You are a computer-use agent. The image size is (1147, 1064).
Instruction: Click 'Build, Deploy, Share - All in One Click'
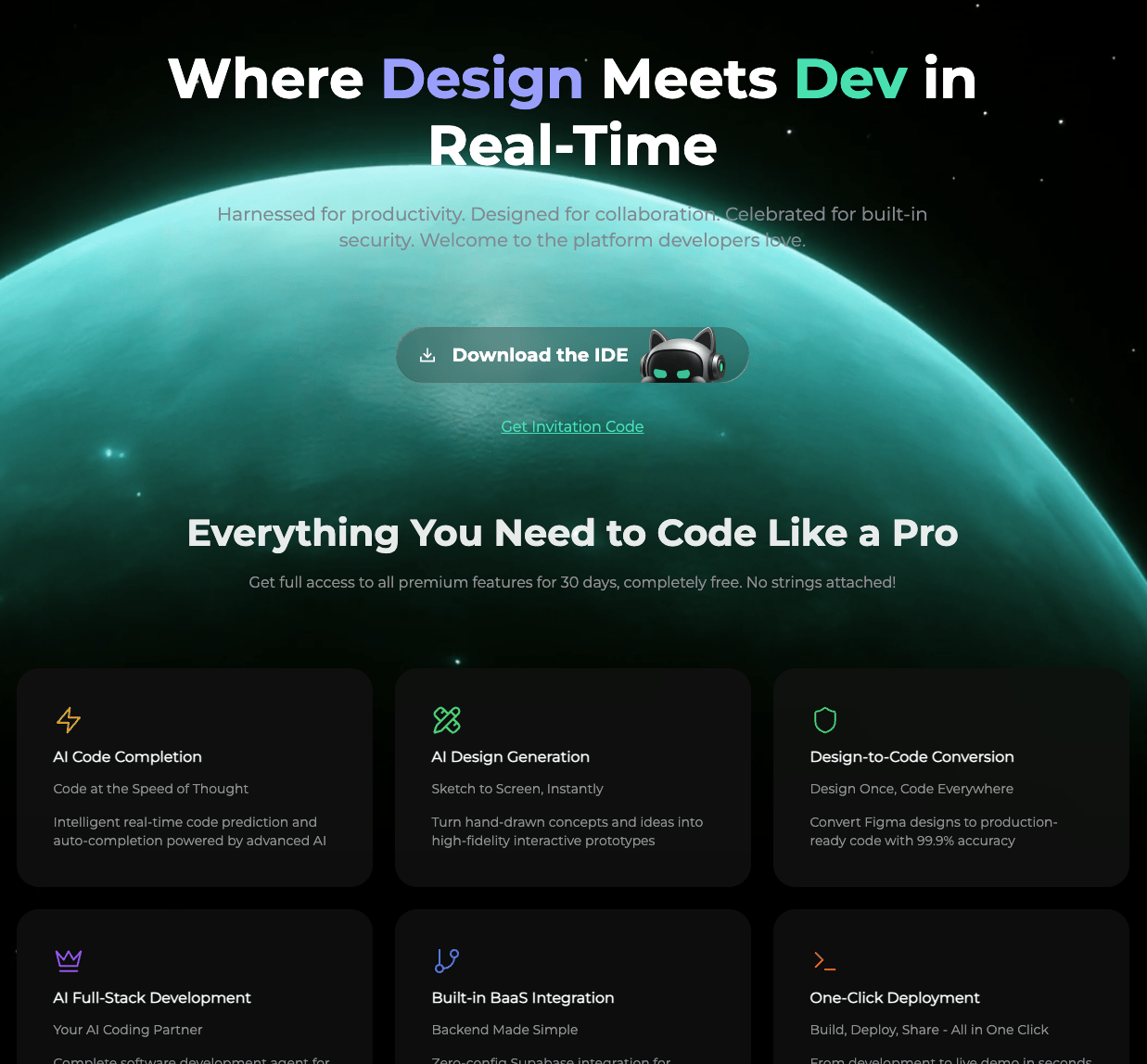(929, 1030)
